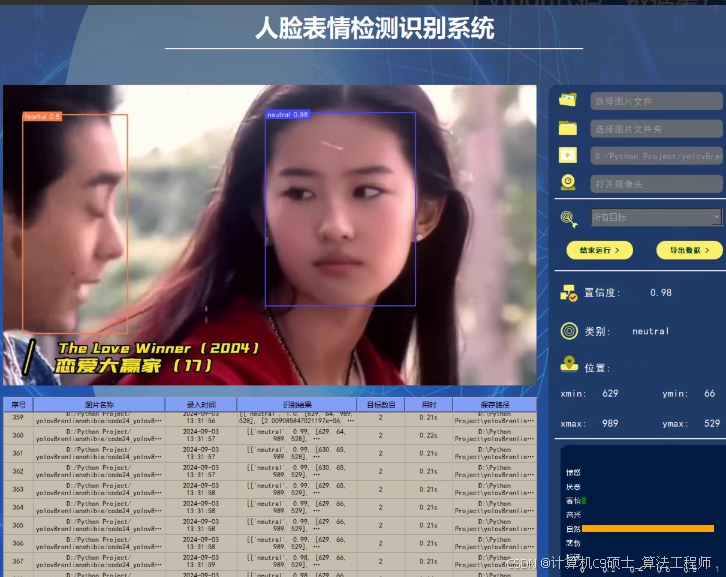Screen dimensions: 726x577
Task: Select table row 364
Action: tap(270, 508)
